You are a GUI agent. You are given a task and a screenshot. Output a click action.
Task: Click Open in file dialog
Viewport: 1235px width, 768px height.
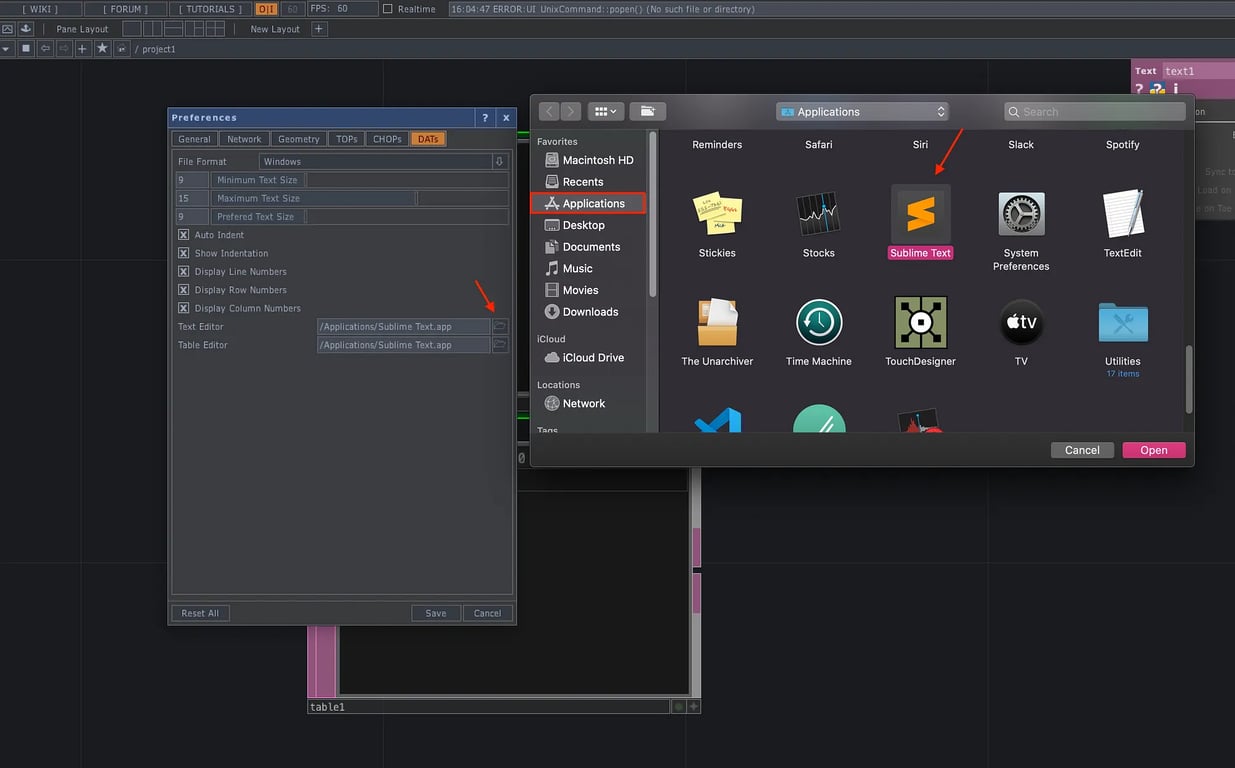(x=1154, y=450)
